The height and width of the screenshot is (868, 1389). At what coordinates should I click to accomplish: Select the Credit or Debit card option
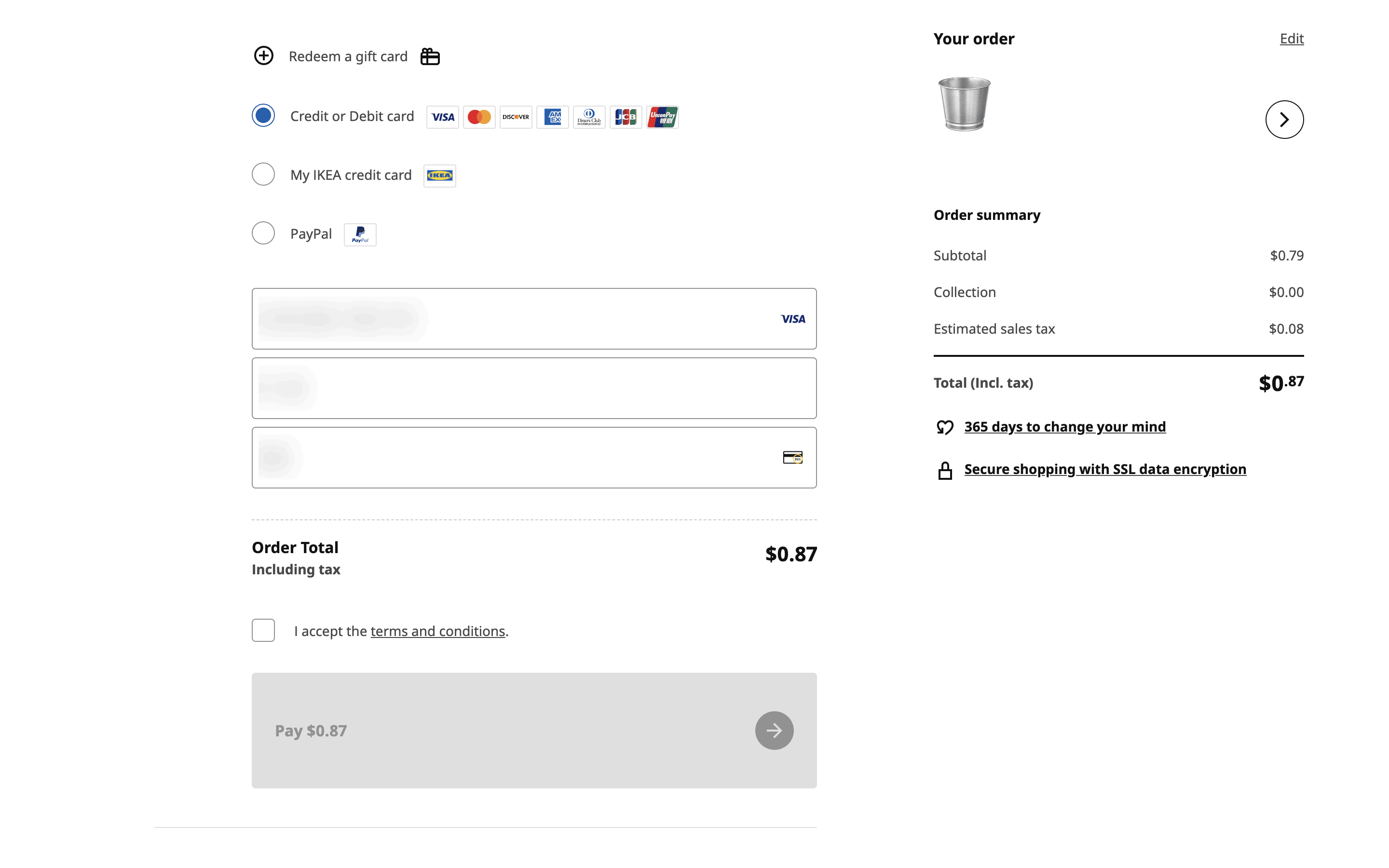263,116
